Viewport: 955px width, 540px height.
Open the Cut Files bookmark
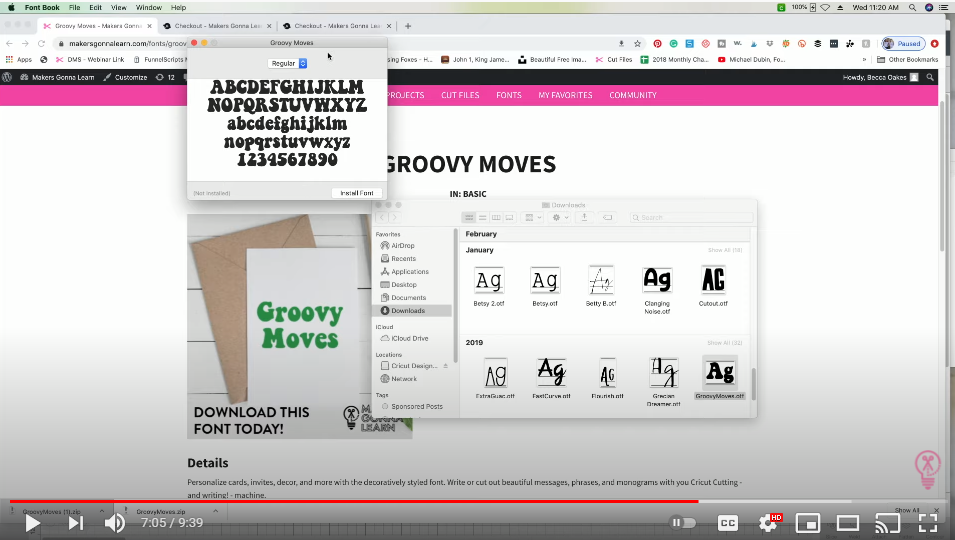(x=614, y=60)
